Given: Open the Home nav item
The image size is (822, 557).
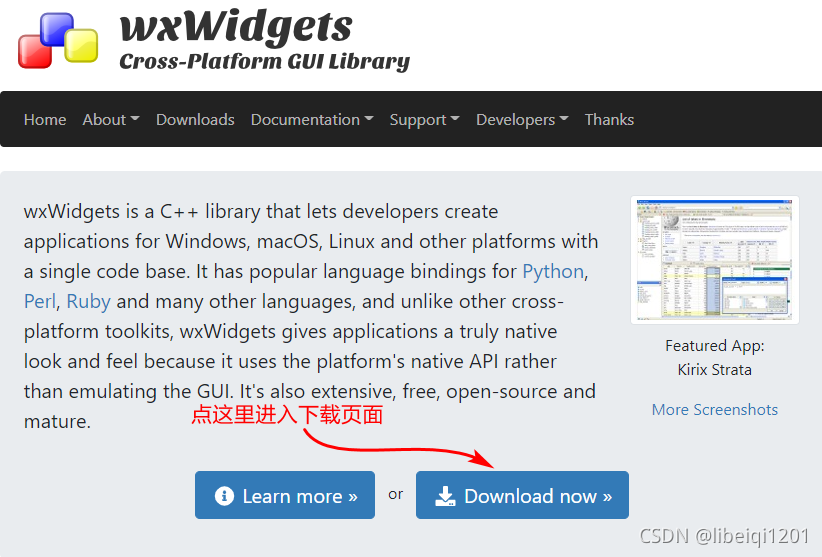Looking at the screenshot, I should coord(45,119).
